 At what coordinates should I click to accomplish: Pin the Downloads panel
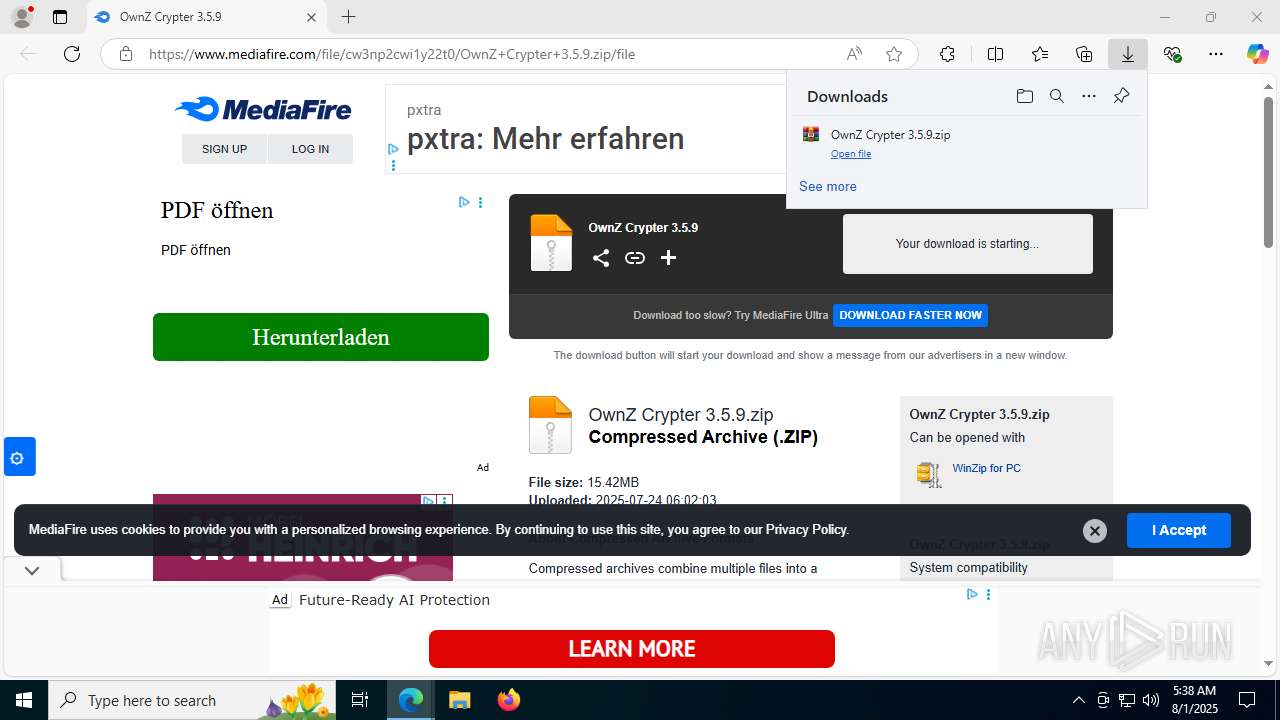[1121, 96]
